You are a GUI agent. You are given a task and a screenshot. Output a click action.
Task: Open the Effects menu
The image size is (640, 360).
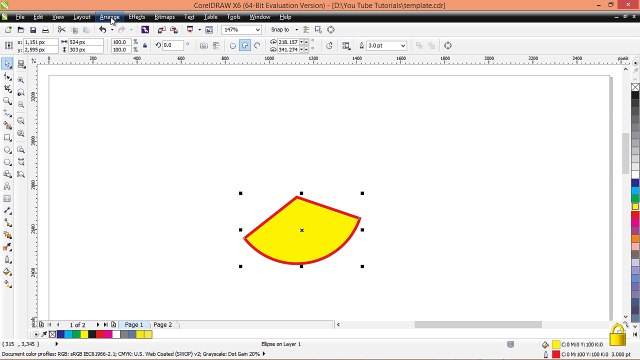tap(137, 17)
